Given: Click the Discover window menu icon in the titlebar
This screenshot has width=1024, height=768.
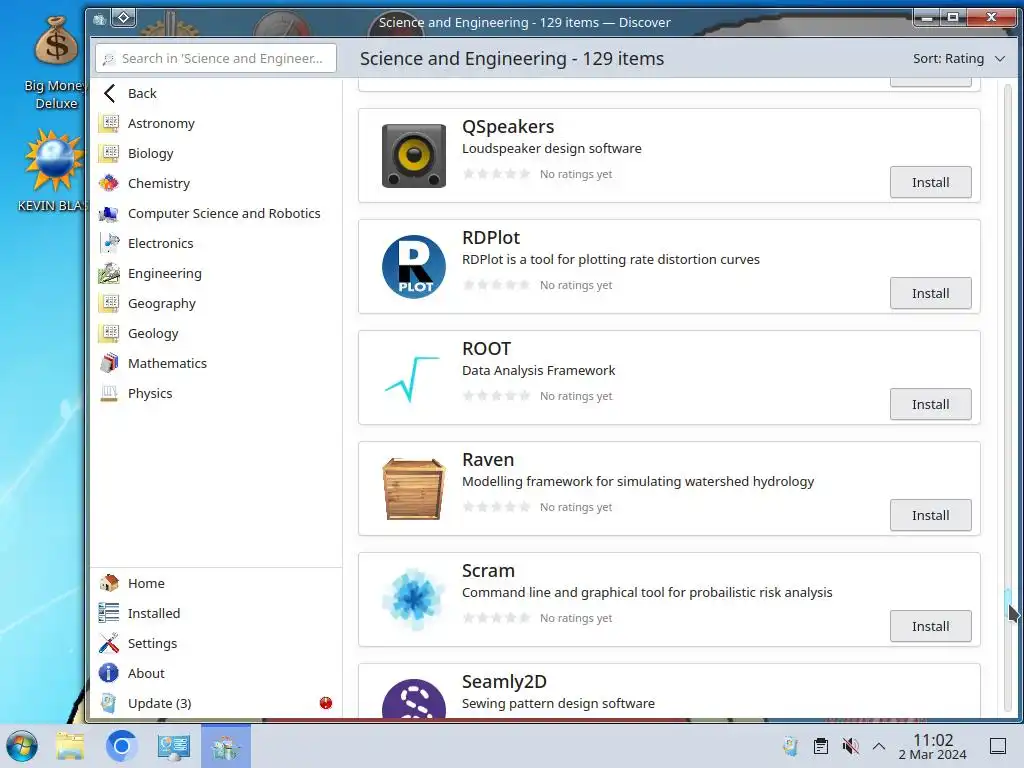Looking at the screenshot, I should tap(99, 20).
